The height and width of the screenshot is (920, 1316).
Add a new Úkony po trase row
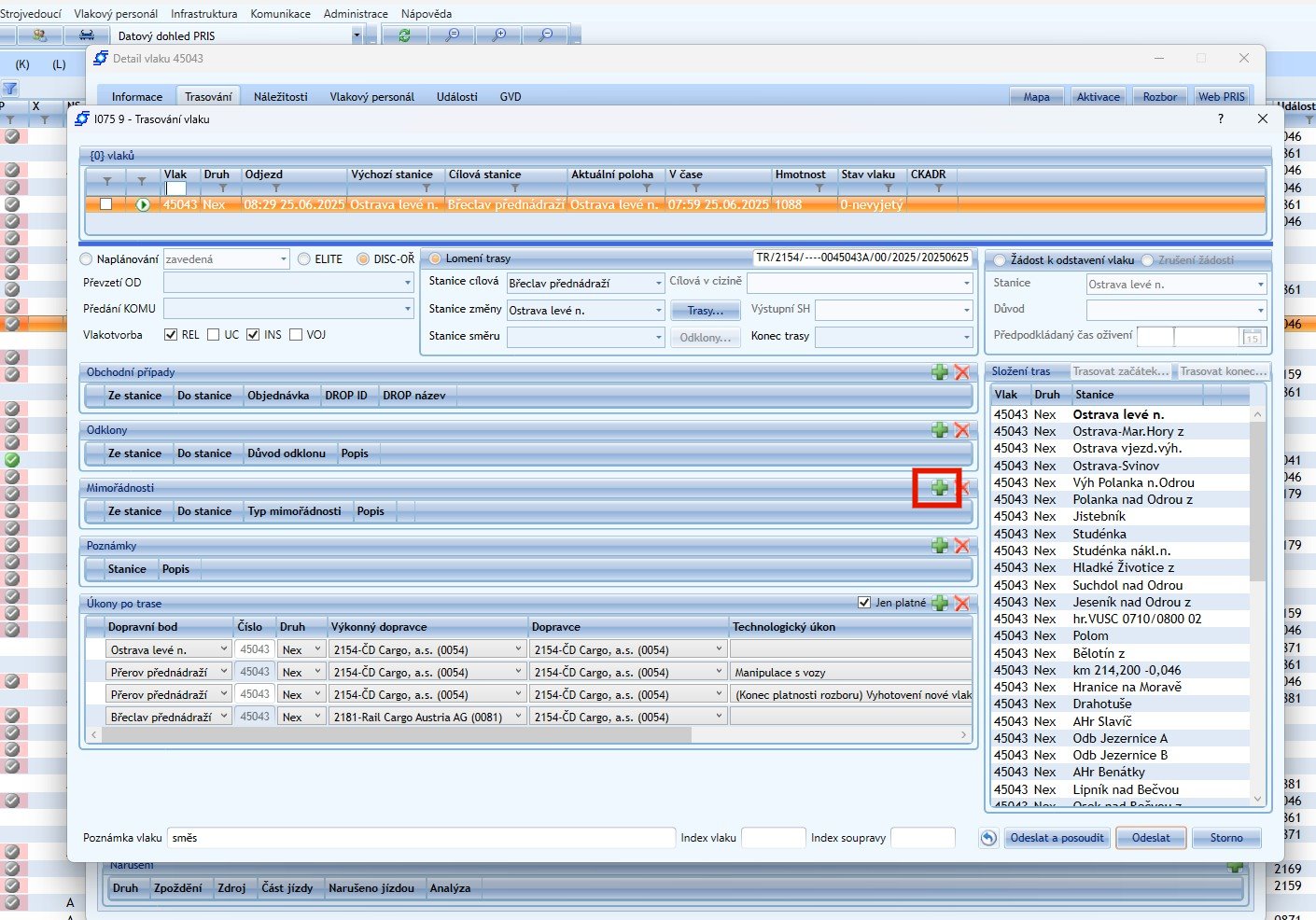coord(939,604)
